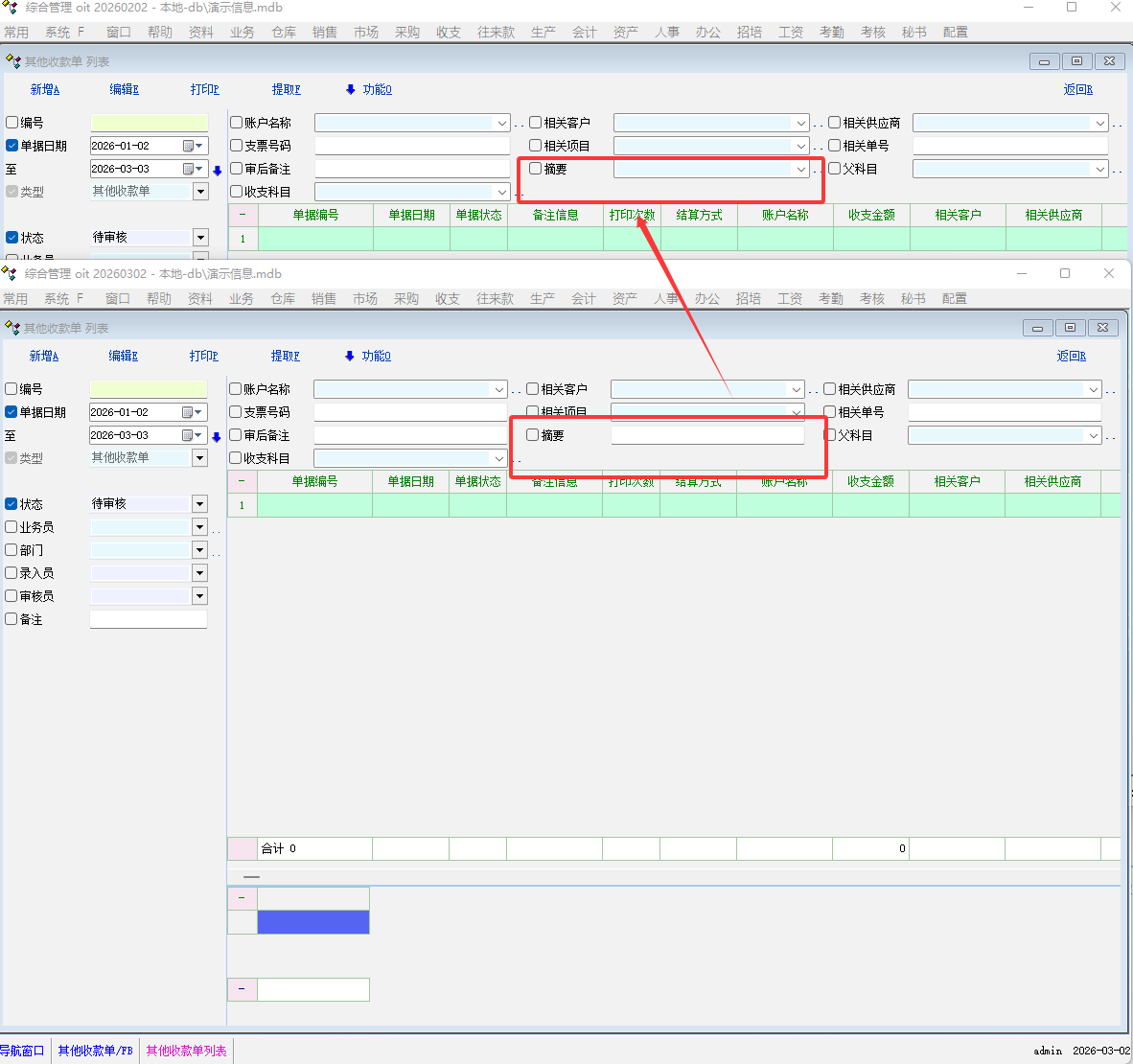
Task: Click the text field next to the 备注 checkbox
Action: (x=149, y=619)
